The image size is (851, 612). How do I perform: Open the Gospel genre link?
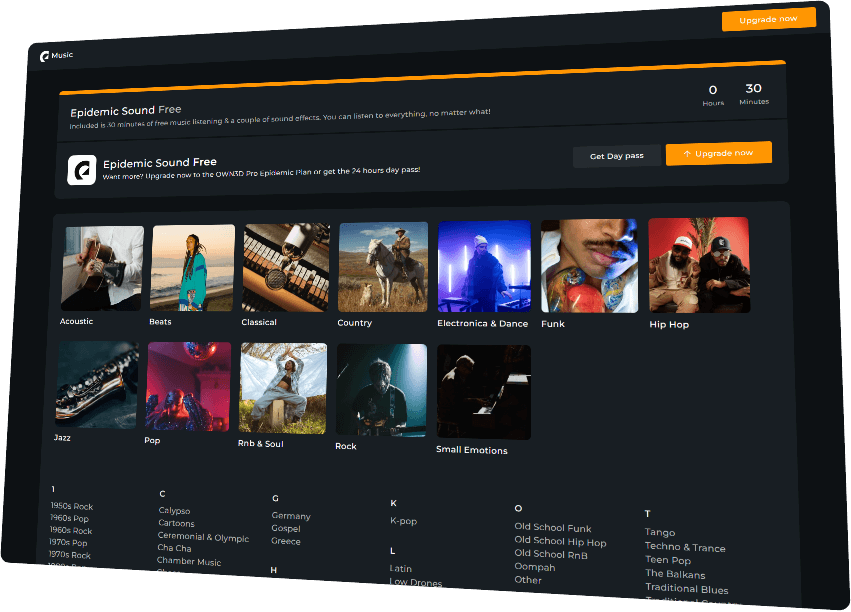(x=286, y=528)
